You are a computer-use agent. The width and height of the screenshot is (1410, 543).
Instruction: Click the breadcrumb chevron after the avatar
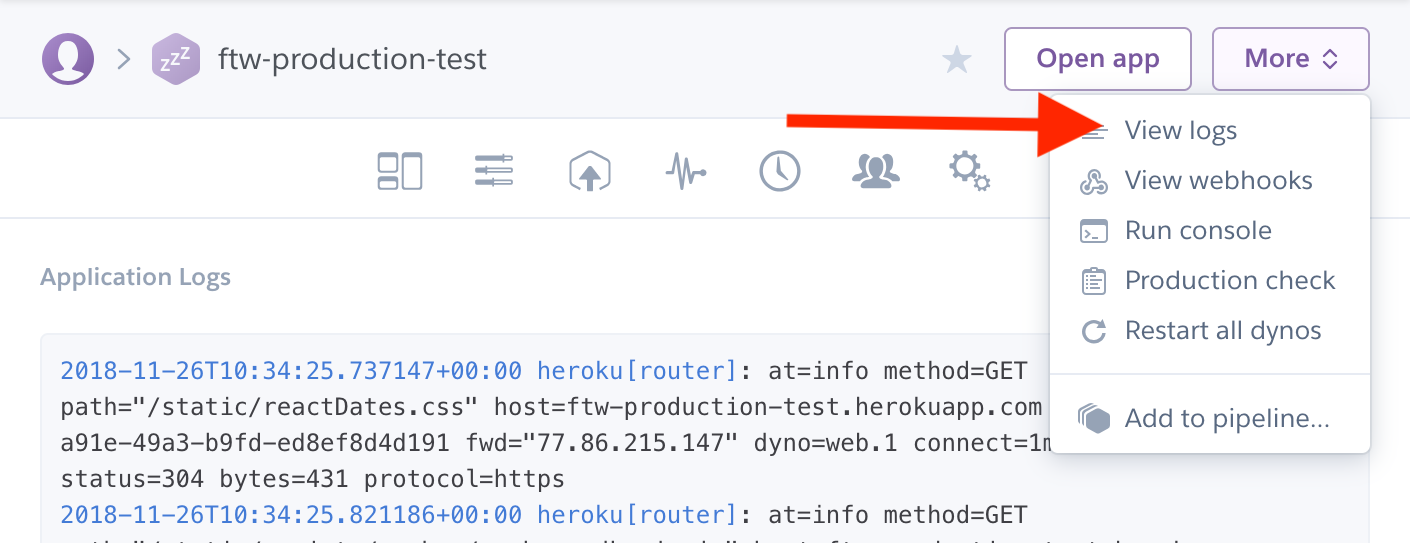(x=124, y=59)
